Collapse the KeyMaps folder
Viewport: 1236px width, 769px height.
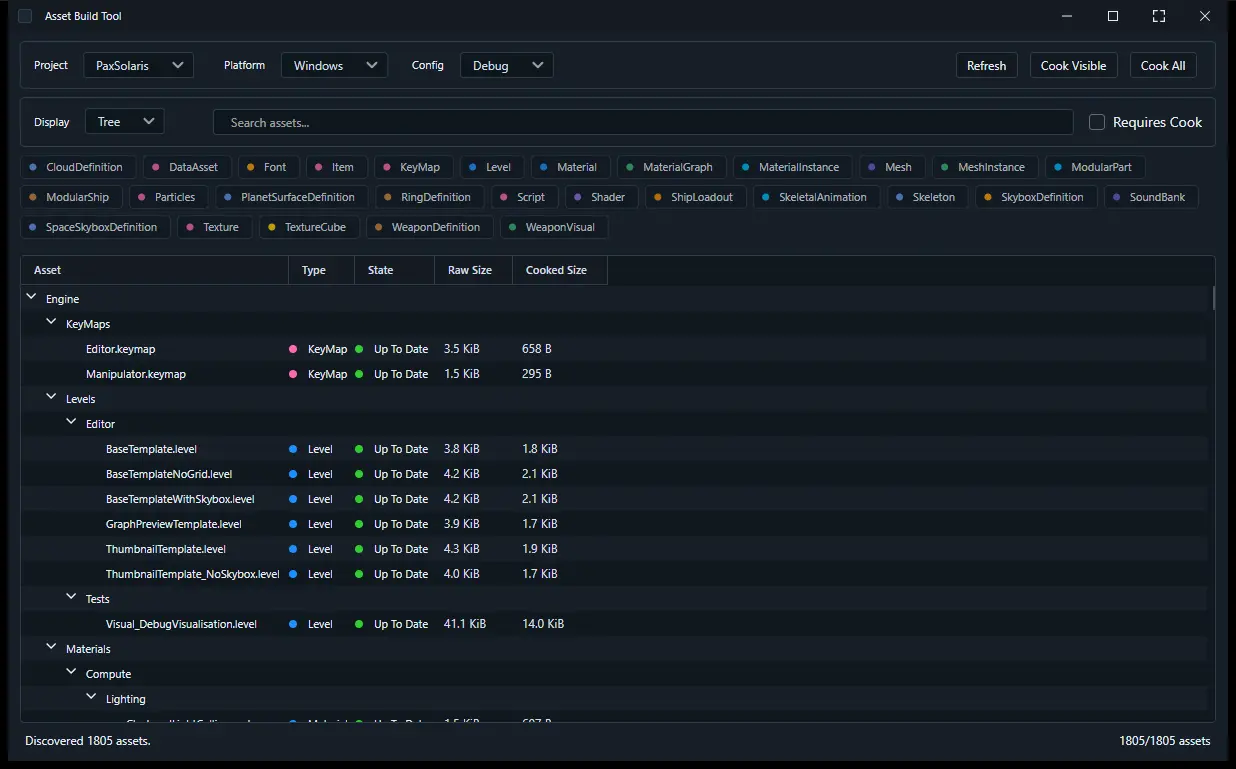click(x=52, y=323)
